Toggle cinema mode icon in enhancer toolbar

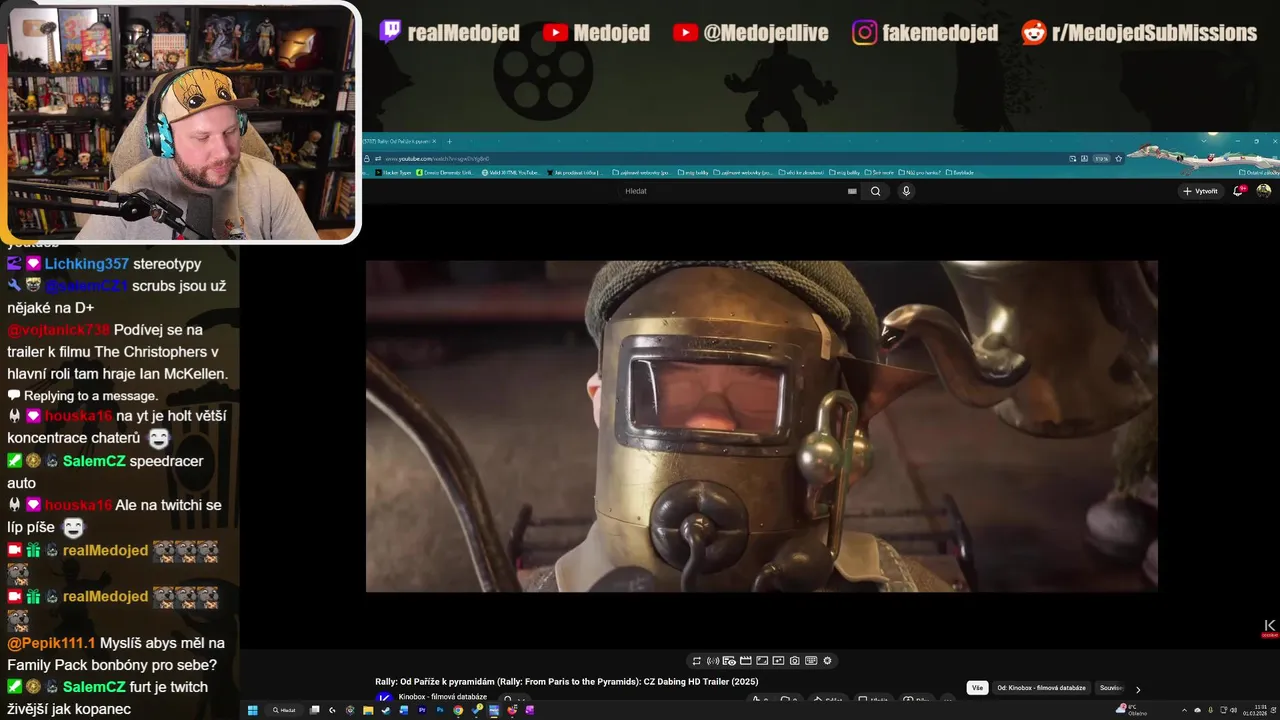(x=729, y=661)
